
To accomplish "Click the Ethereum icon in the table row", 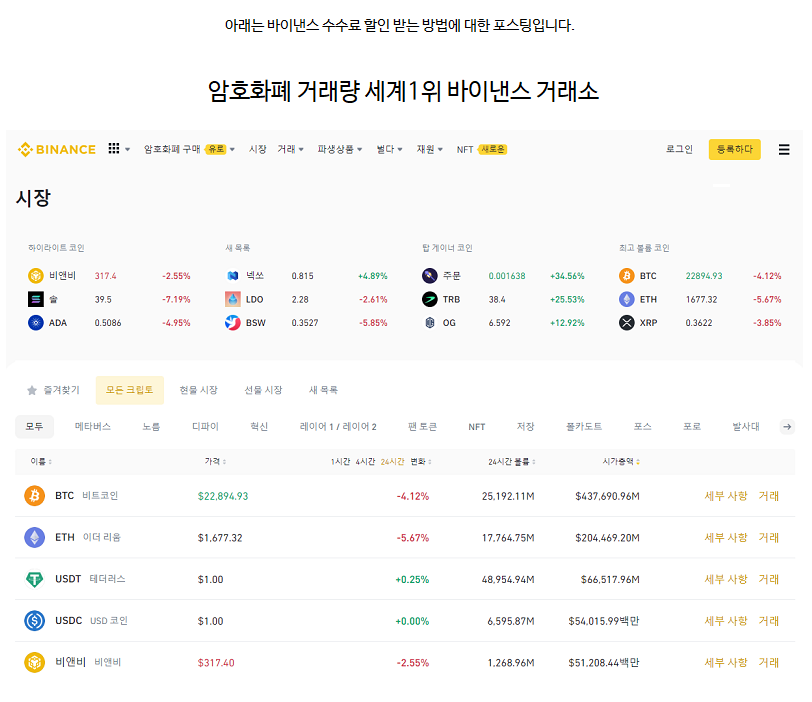I will tap(35, 537).
